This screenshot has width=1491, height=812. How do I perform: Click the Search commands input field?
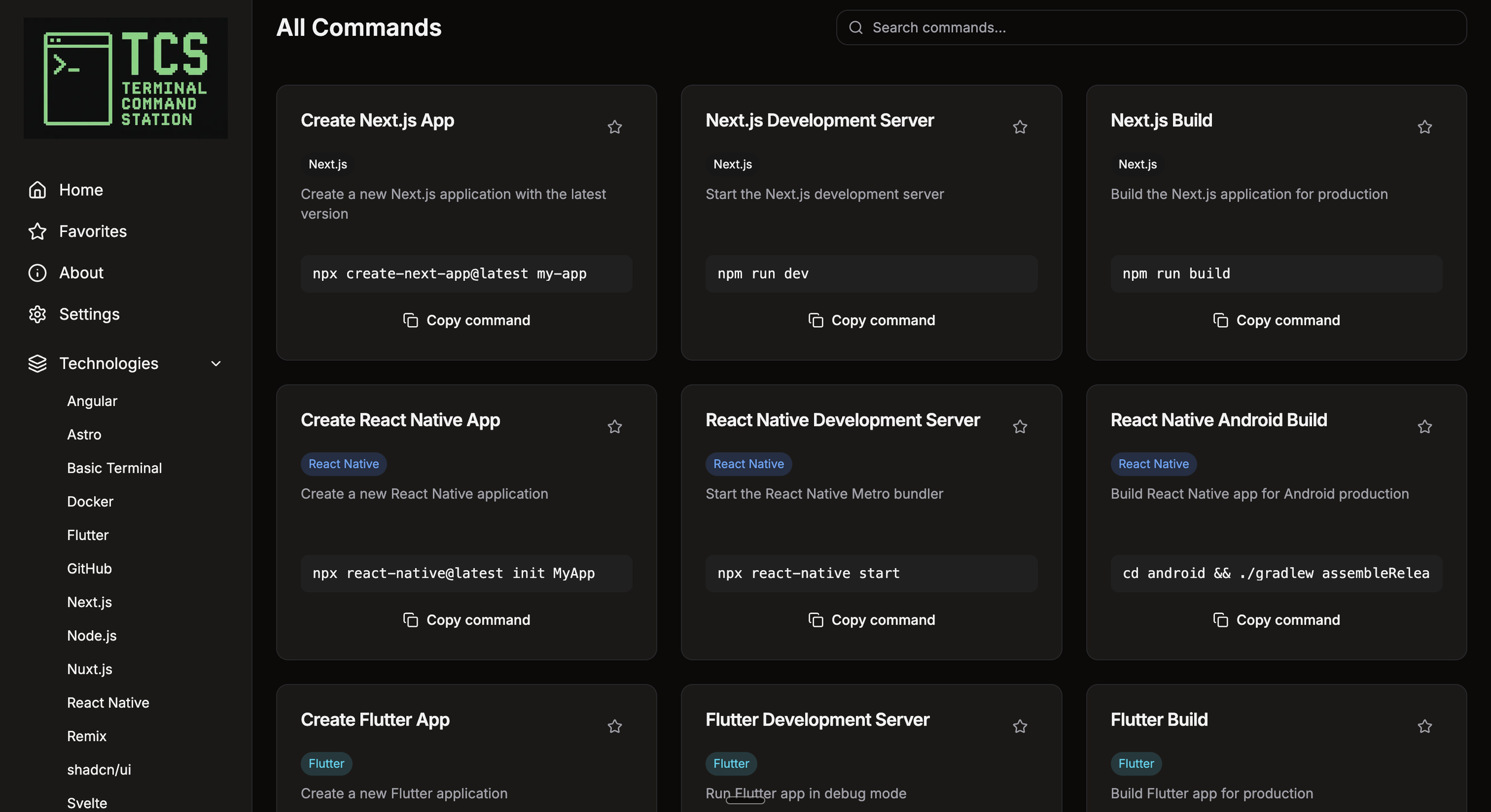1151,27
